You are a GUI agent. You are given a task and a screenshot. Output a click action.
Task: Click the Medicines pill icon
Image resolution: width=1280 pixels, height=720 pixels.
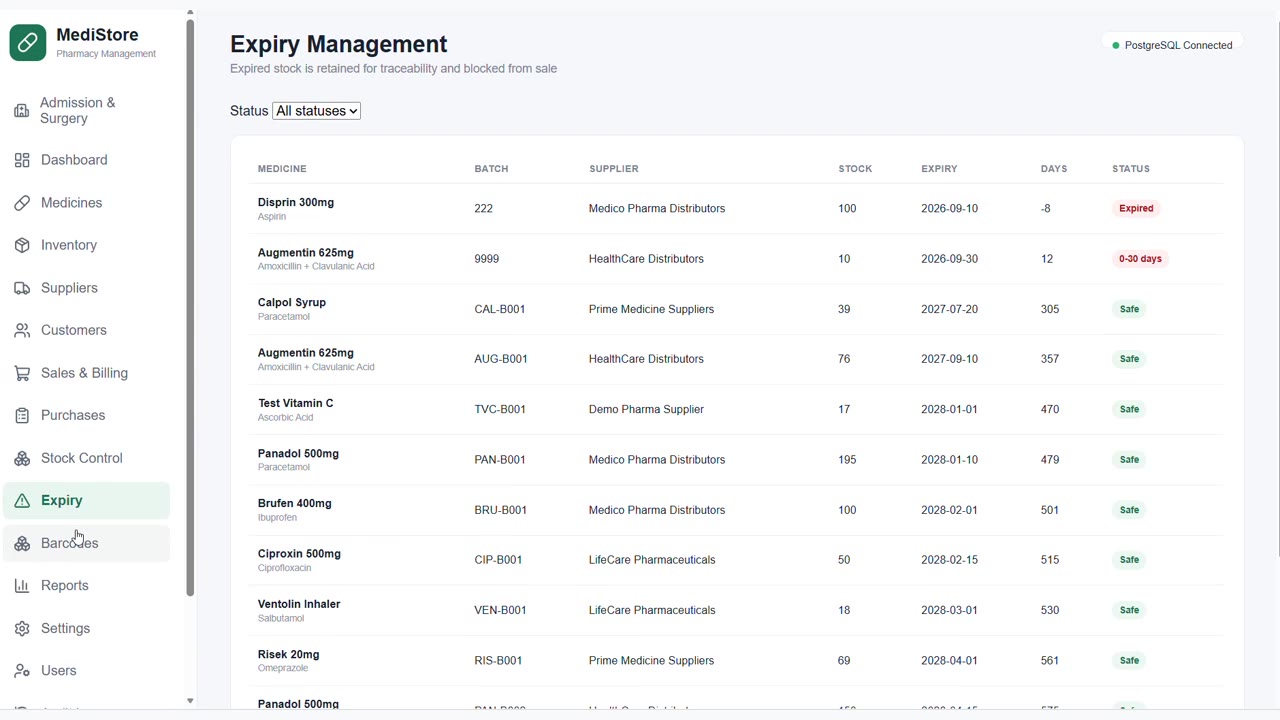[22, 203]
